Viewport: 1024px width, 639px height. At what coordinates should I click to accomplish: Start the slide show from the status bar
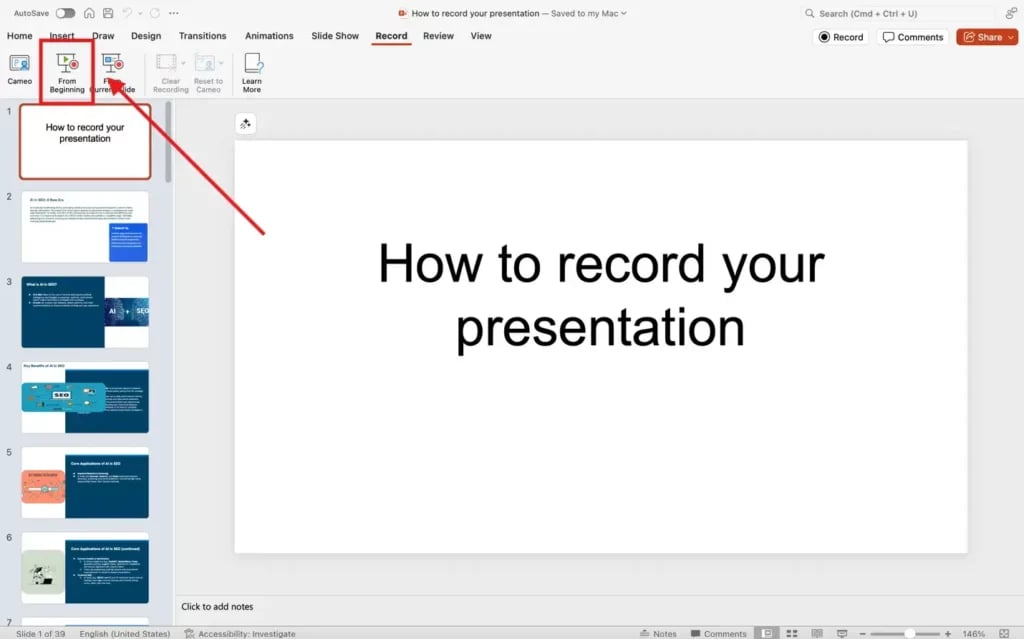842,632
